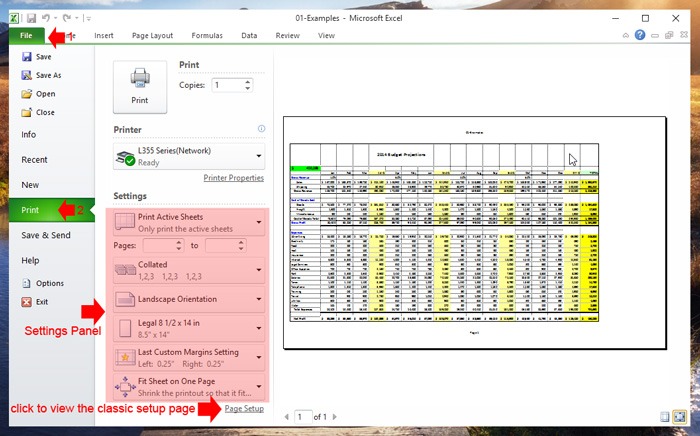Click the large Print button
Screen dimensions: 700x436
point(140,87)
